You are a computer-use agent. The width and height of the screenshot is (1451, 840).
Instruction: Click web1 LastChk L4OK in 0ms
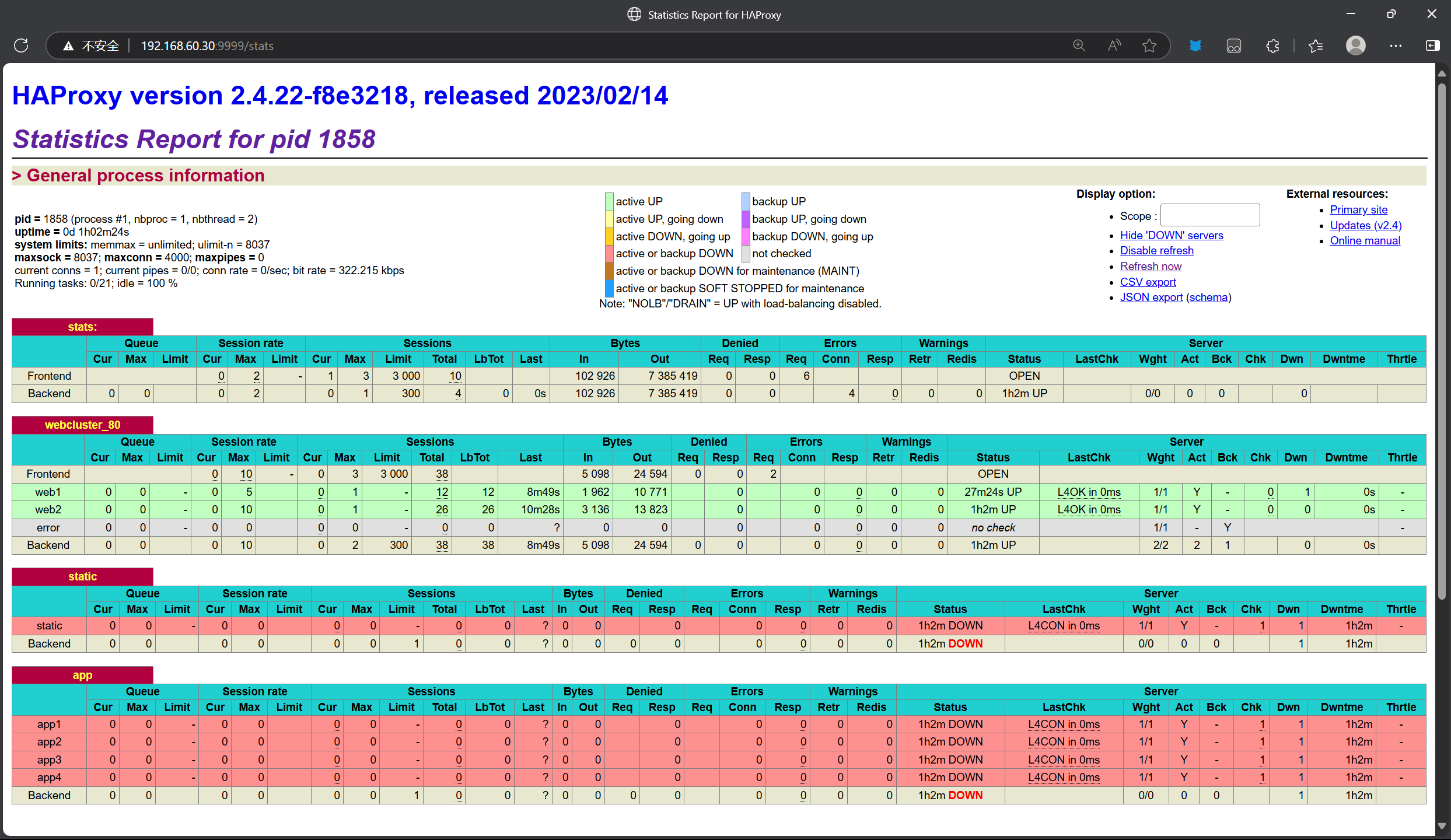[x=1089, y=492]
